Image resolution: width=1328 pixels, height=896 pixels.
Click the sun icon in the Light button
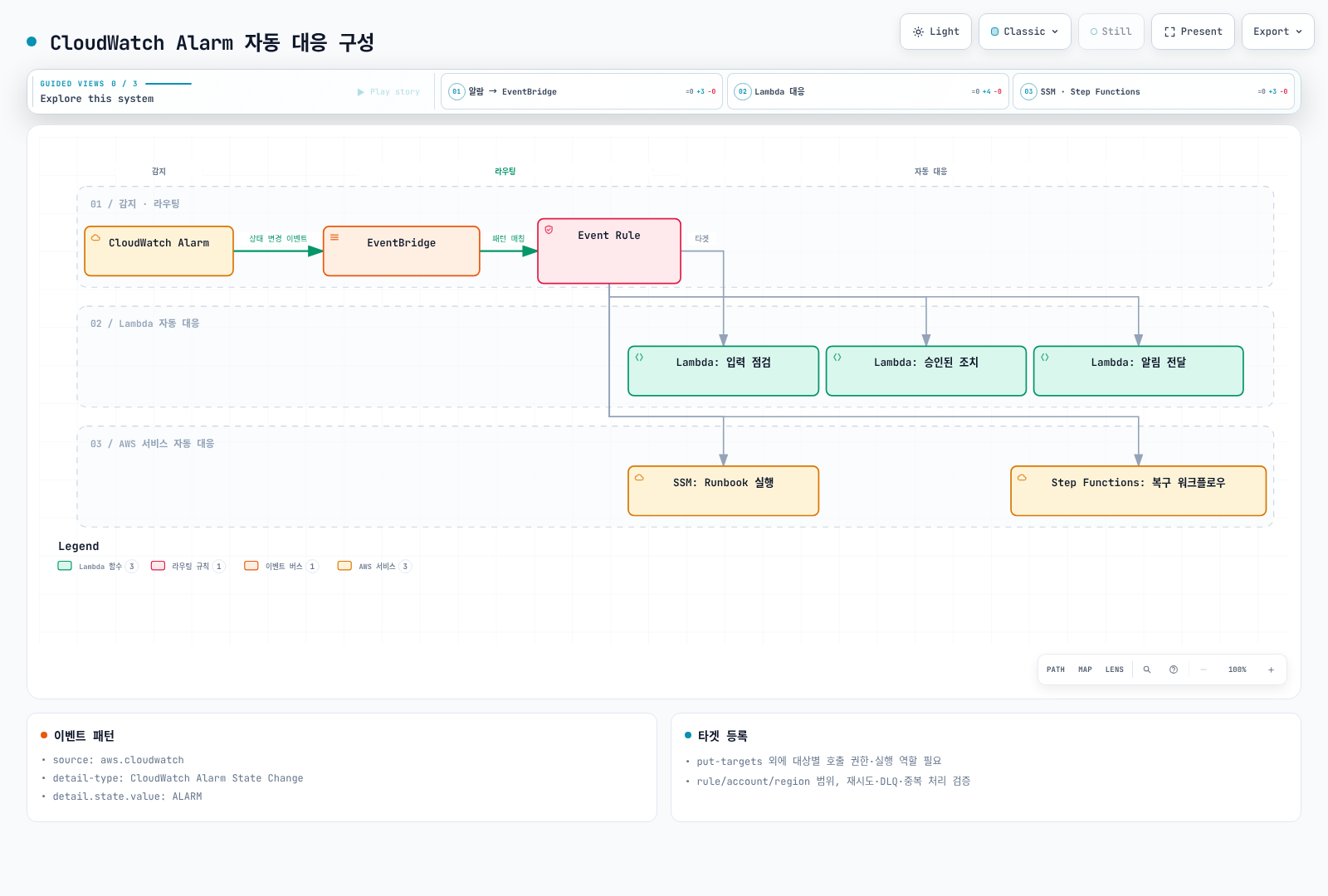point(918,32)
